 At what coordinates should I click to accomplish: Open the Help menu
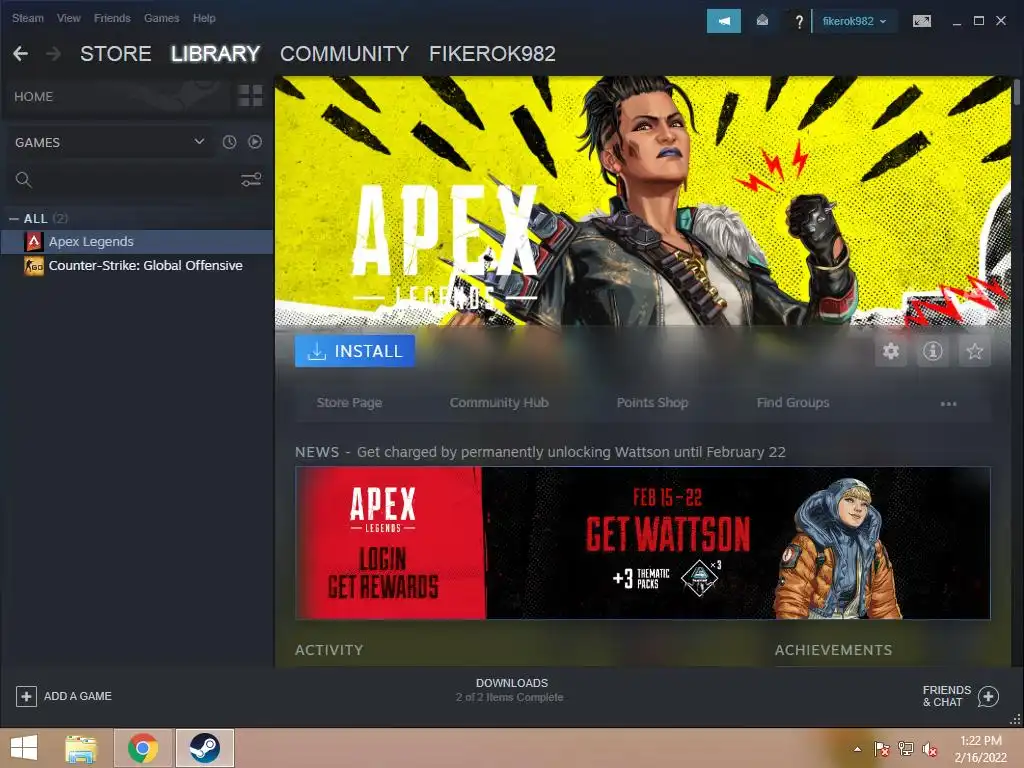[x=204, y=18]
